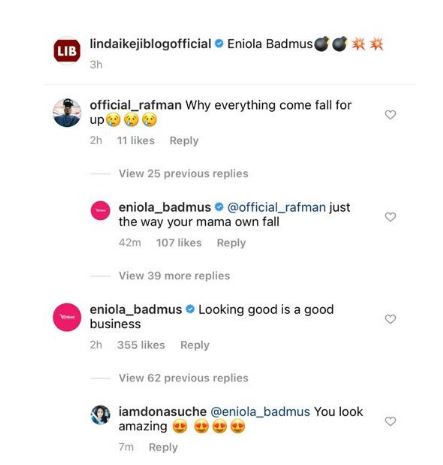
Task: Like official_rafman's comment with the heart
Action: coord(390,114)
